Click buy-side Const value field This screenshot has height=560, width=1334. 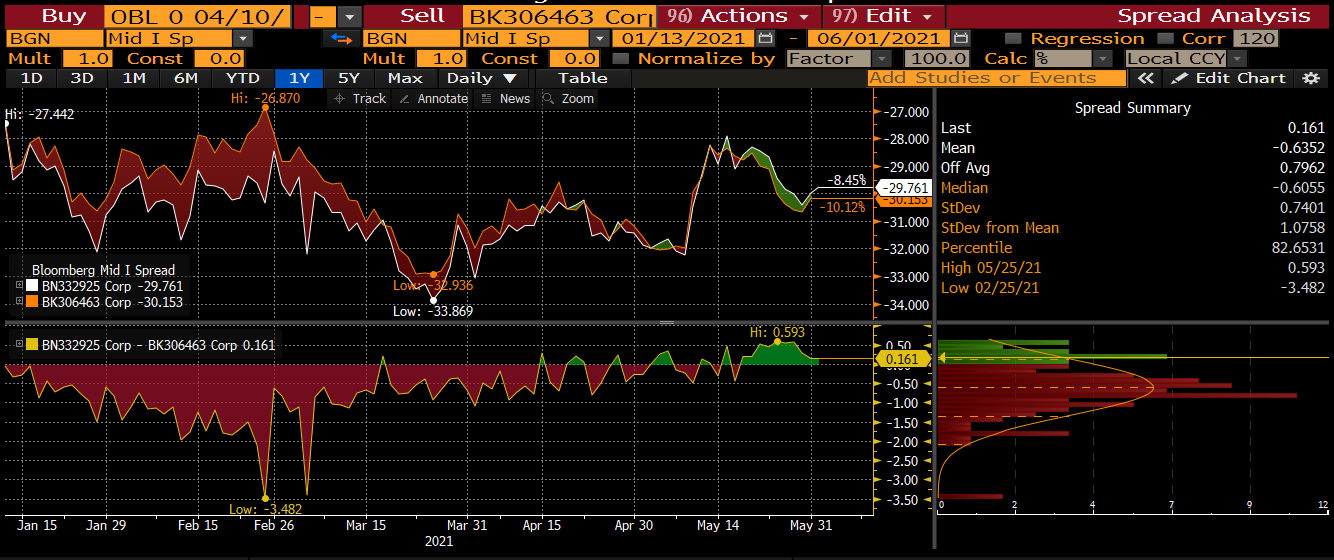pos(219,58)
